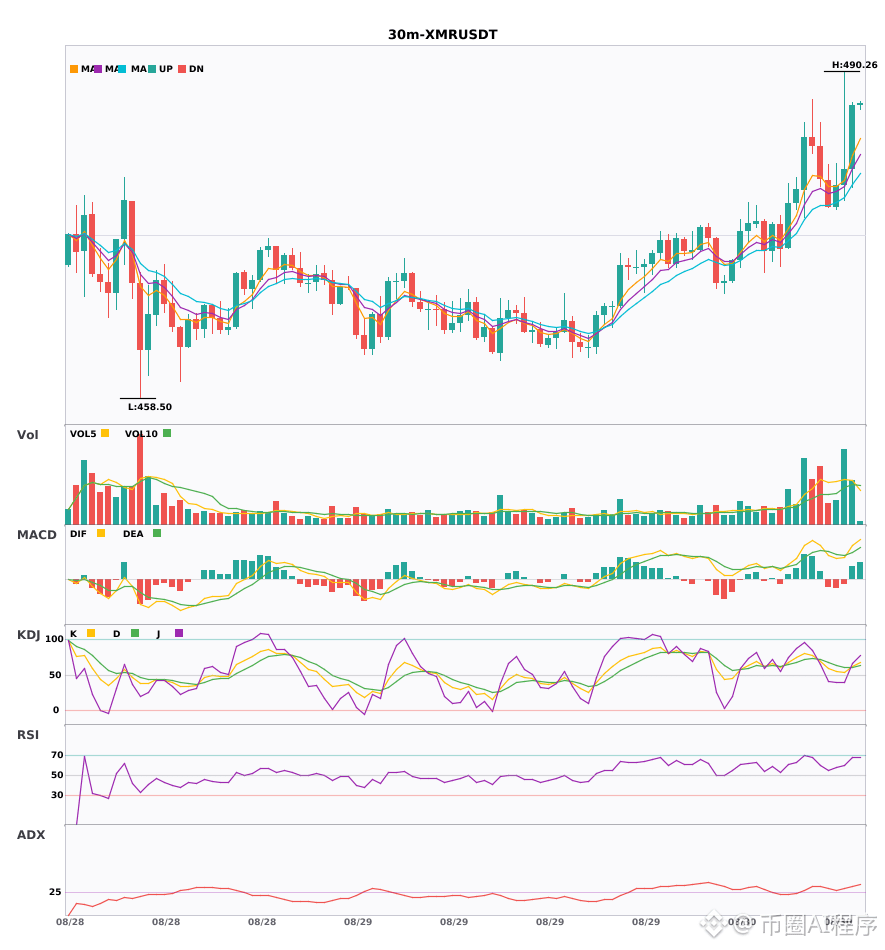The image size is (885, 950).
Task: Click the Vol panel label
Action: pyautogui.click(x=27, y=435)
